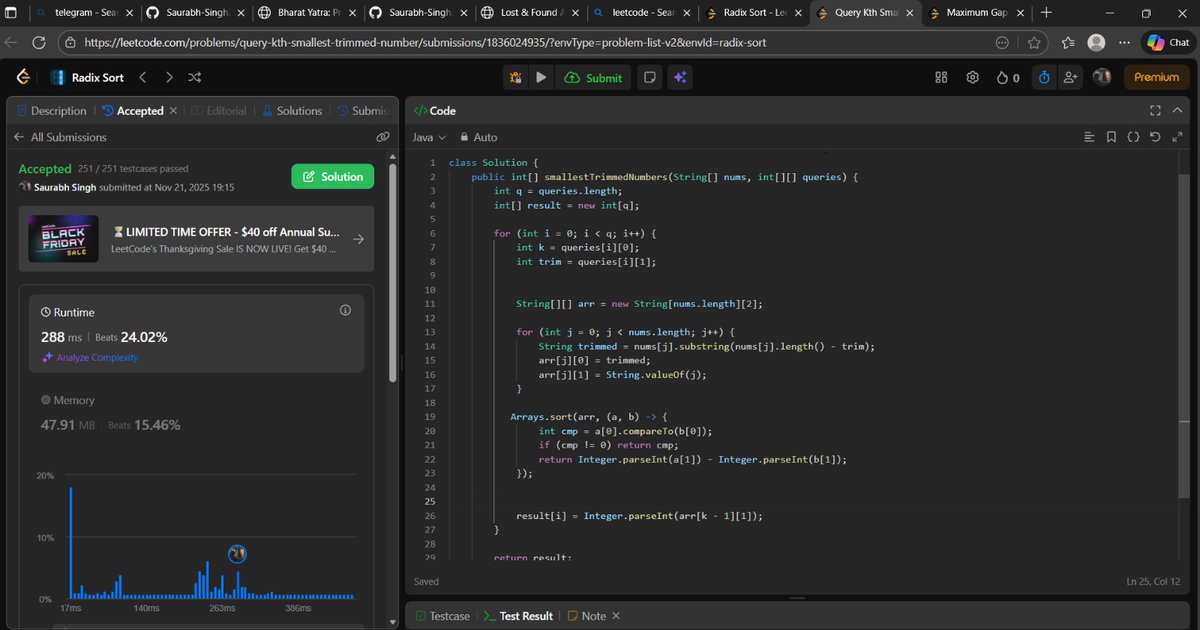Click the green Solution button
Viewport: 1200px width, 630px height.
click(333, 177)
